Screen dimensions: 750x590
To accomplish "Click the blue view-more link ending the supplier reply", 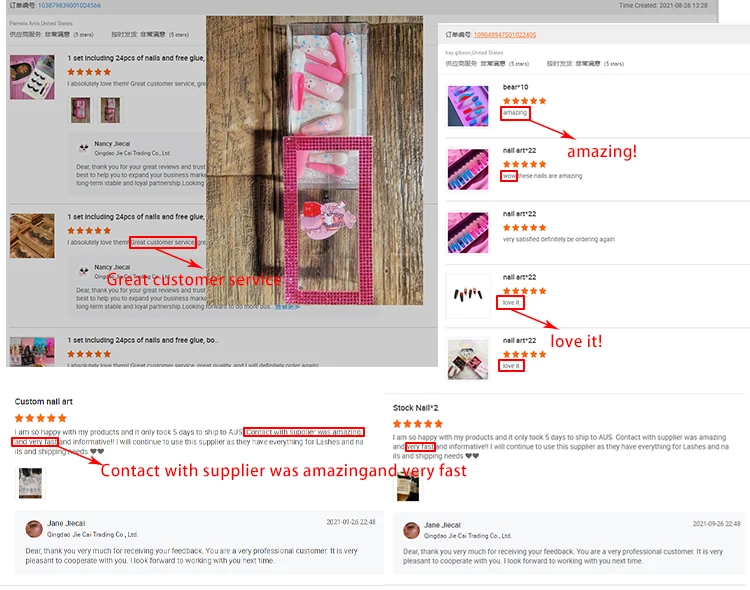I will [287, 307].
